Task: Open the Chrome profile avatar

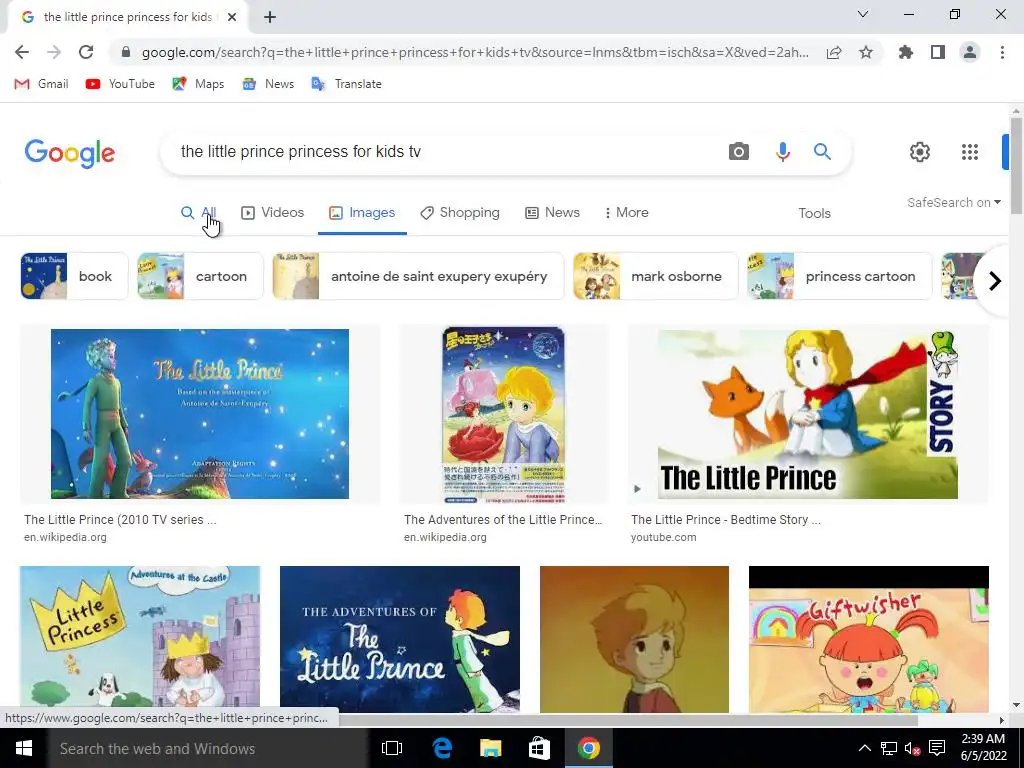Action: click(x=970, y=52)
